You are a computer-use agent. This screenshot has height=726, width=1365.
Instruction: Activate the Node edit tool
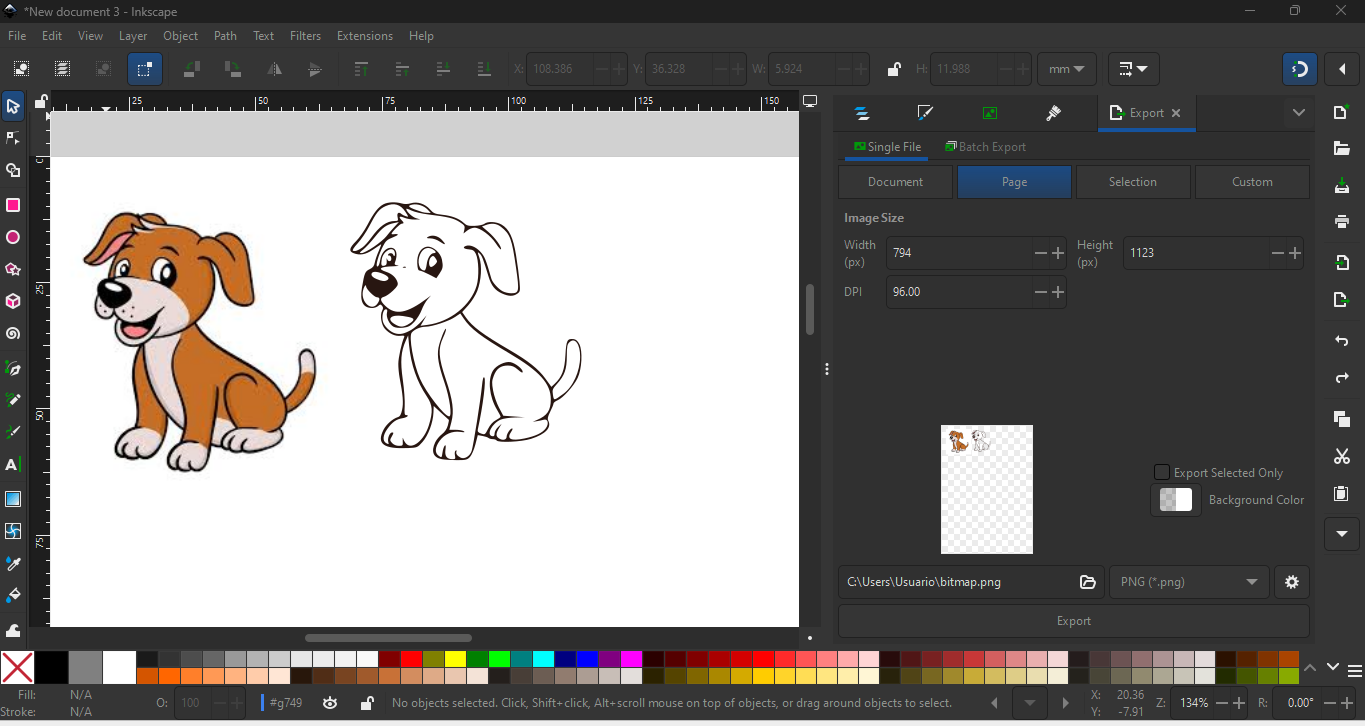click(13, 139)
